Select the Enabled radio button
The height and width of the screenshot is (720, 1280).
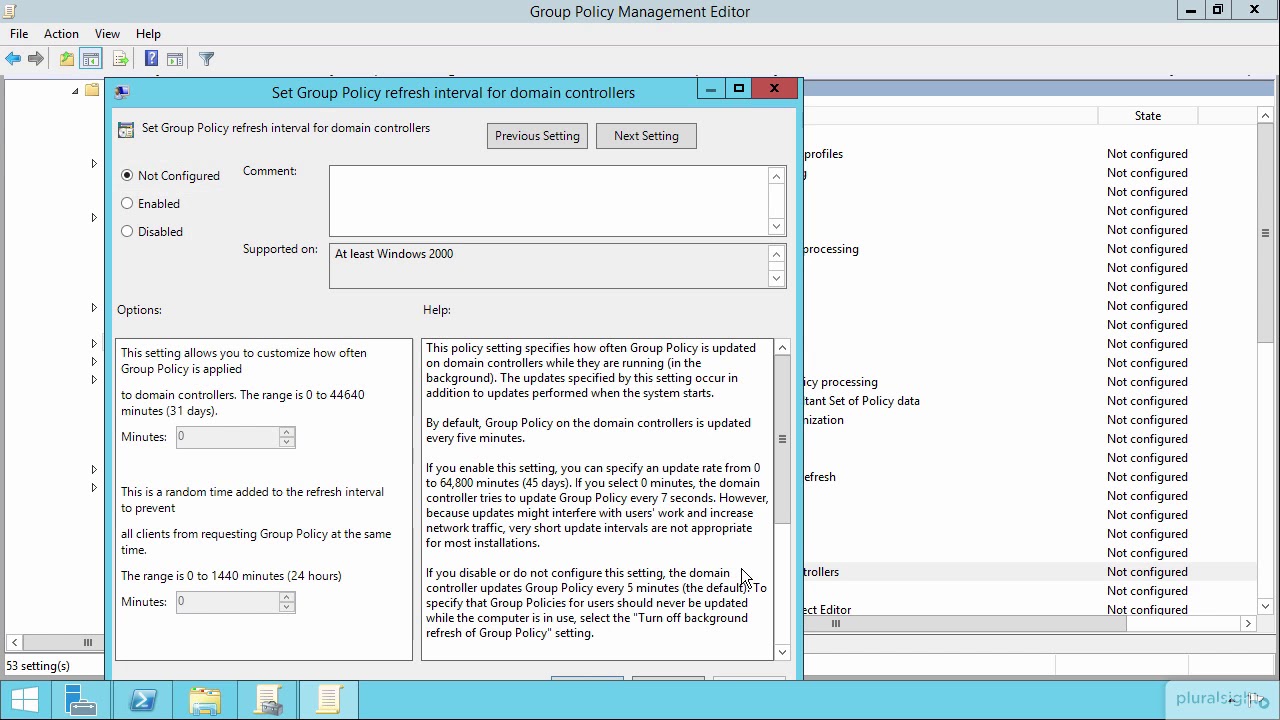127,203
